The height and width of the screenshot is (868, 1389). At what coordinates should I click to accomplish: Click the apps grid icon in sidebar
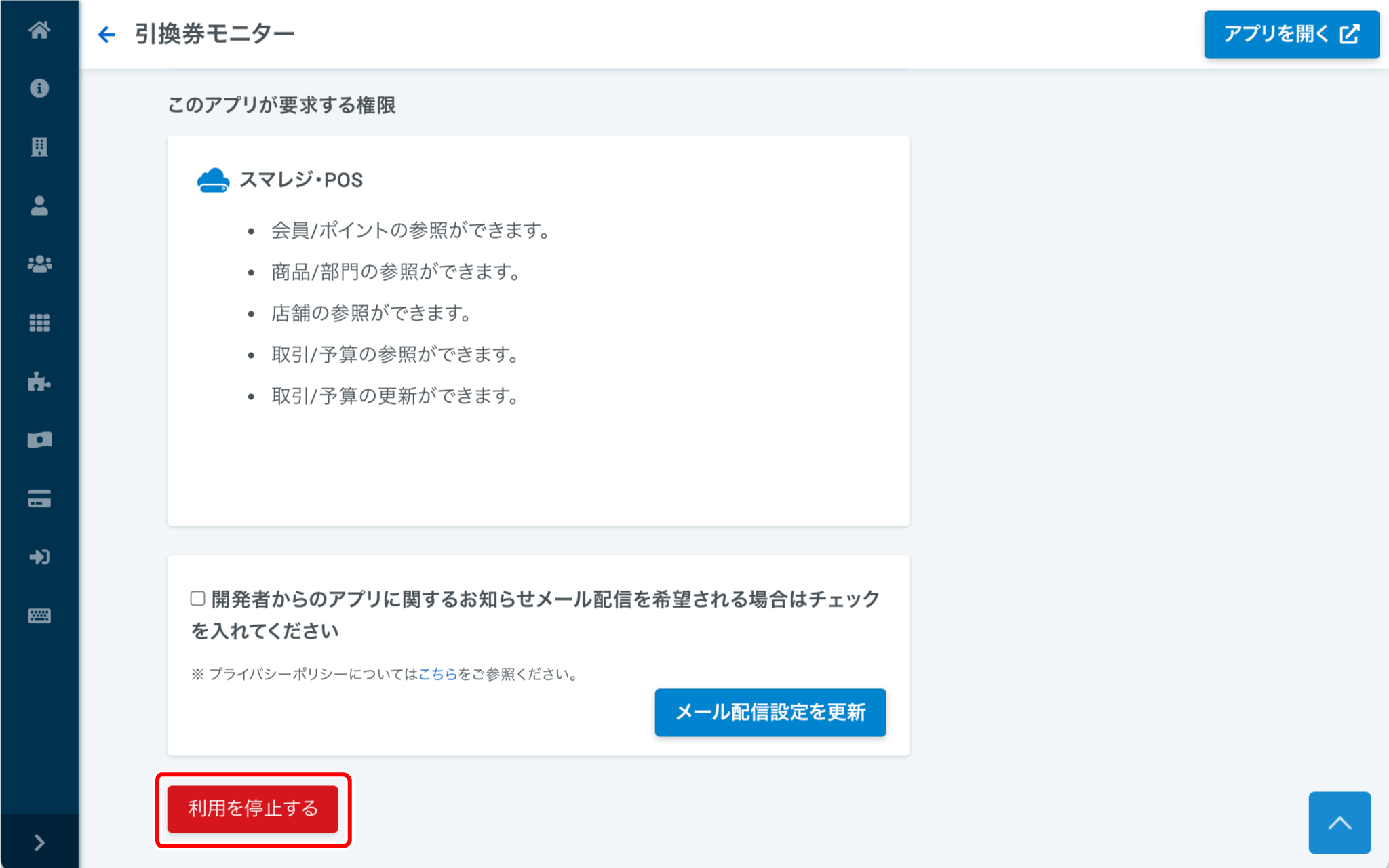tap(39, 323)
